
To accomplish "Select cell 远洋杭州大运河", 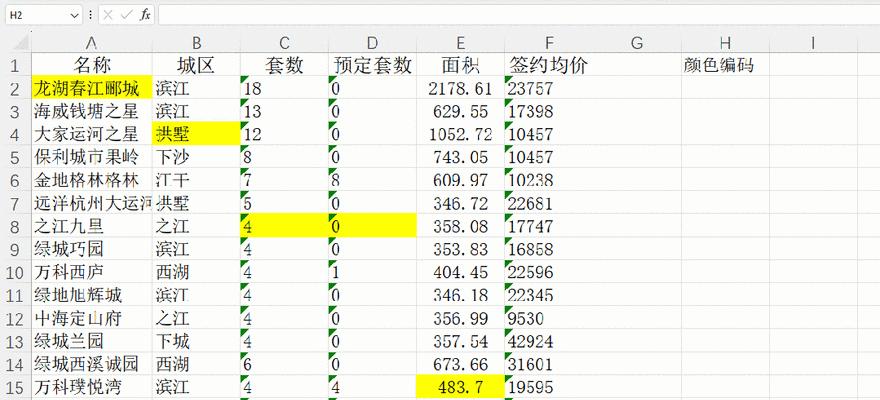I will pyautogui.click(x=91, y=203).
